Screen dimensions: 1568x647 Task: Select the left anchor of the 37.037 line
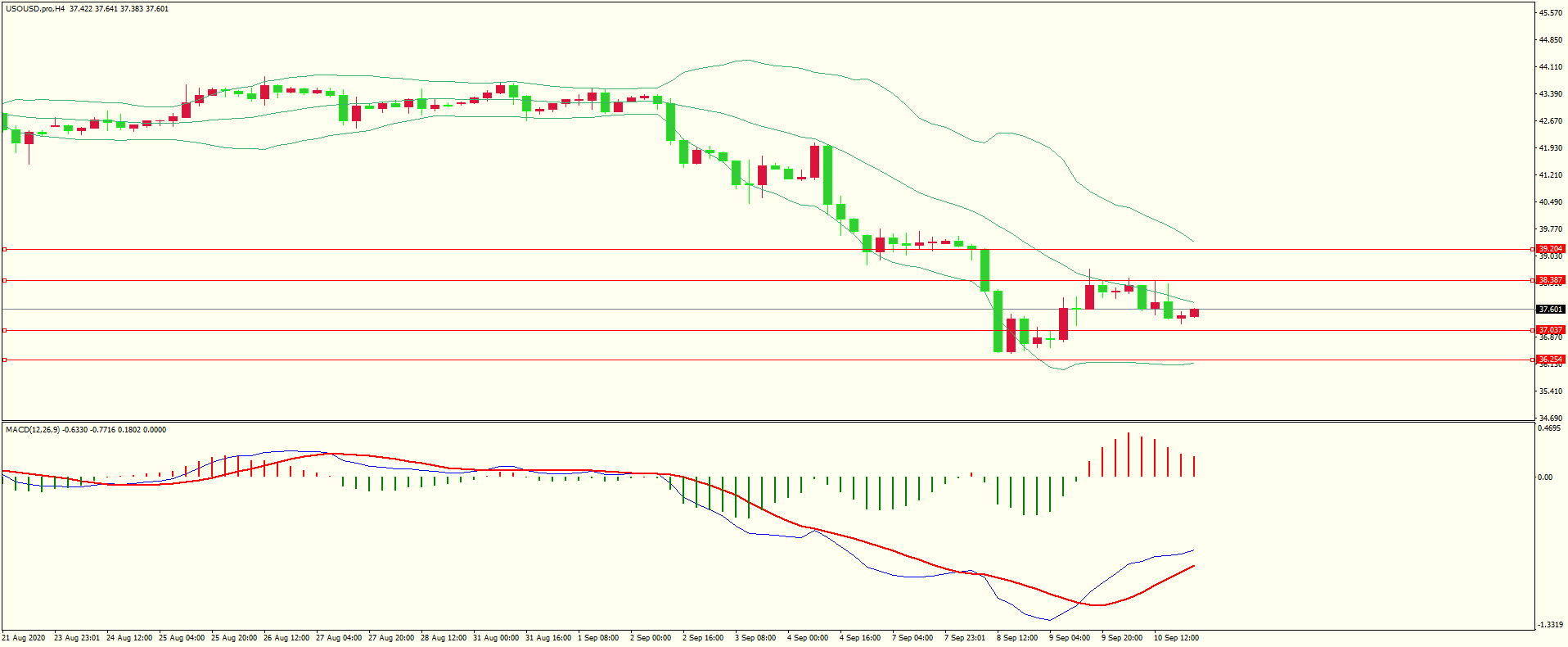coord(4,330)
